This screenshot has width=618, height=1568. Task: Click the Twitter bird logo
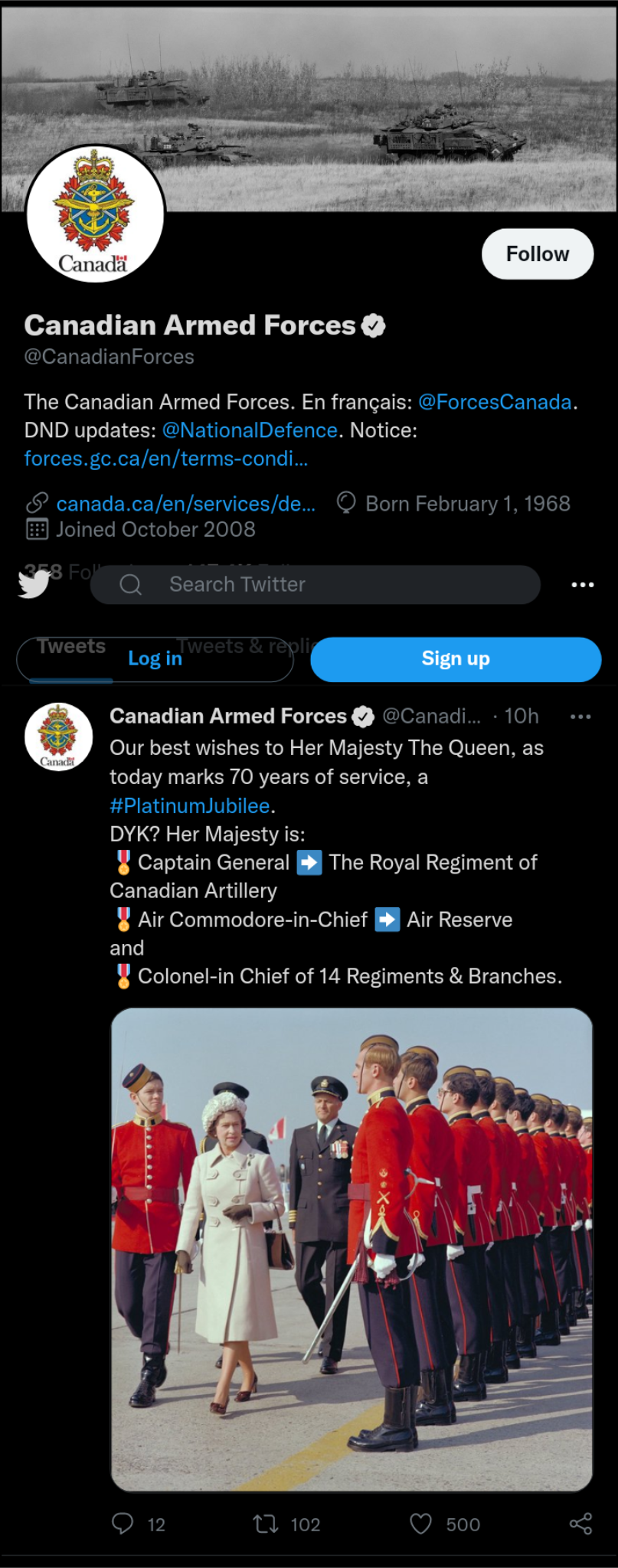click(x=34, y=585)
